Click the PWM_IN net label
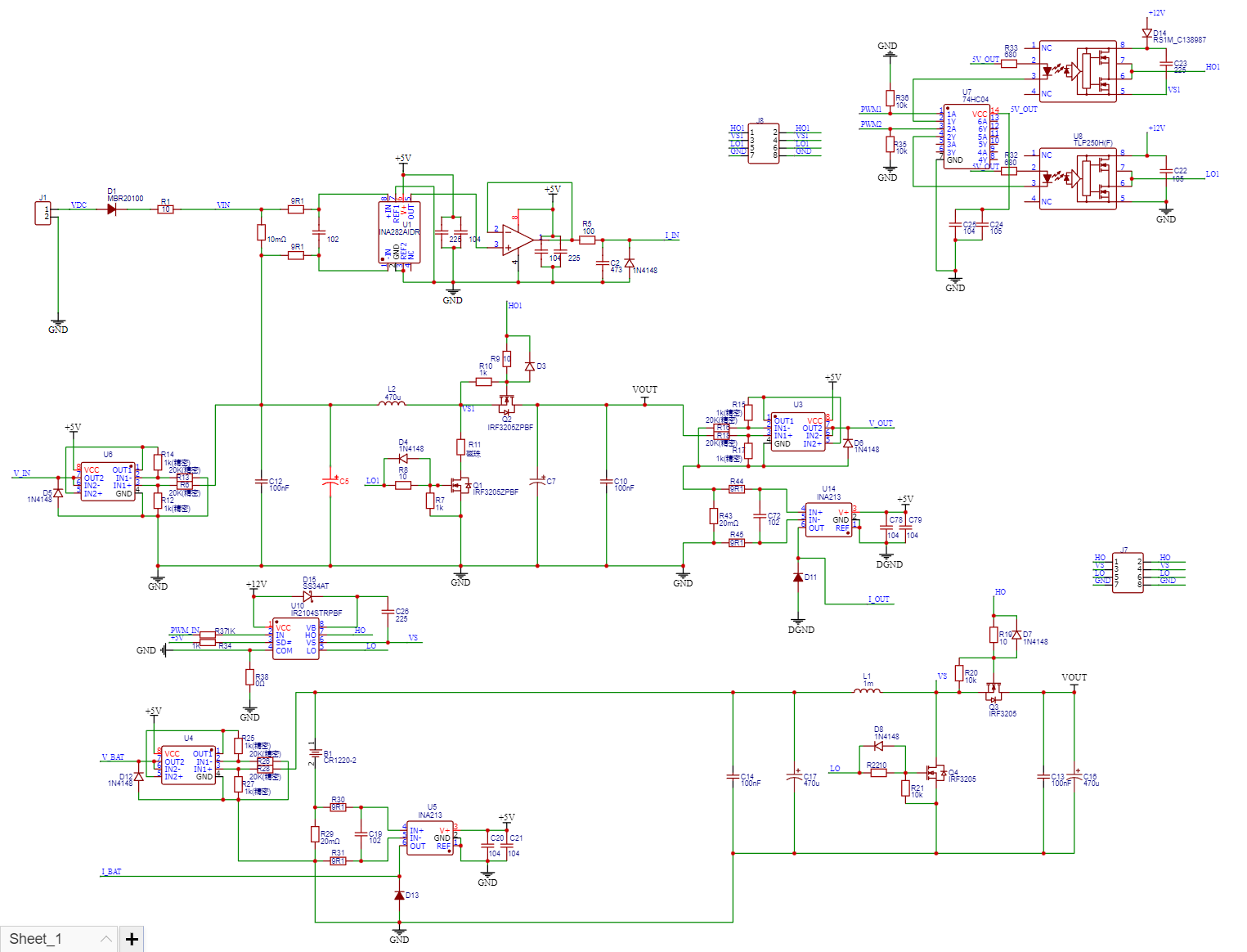Screen dimensions: 1247x952 pos(185,631)
